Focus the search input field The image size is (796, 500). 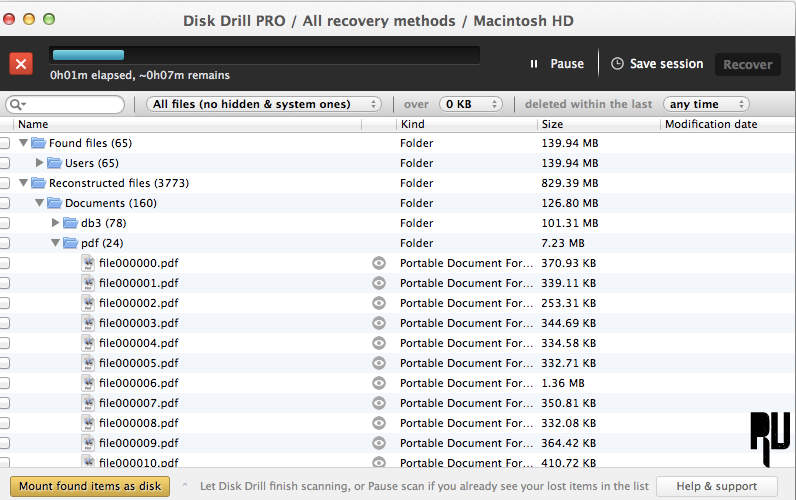(x=65, y=104)
